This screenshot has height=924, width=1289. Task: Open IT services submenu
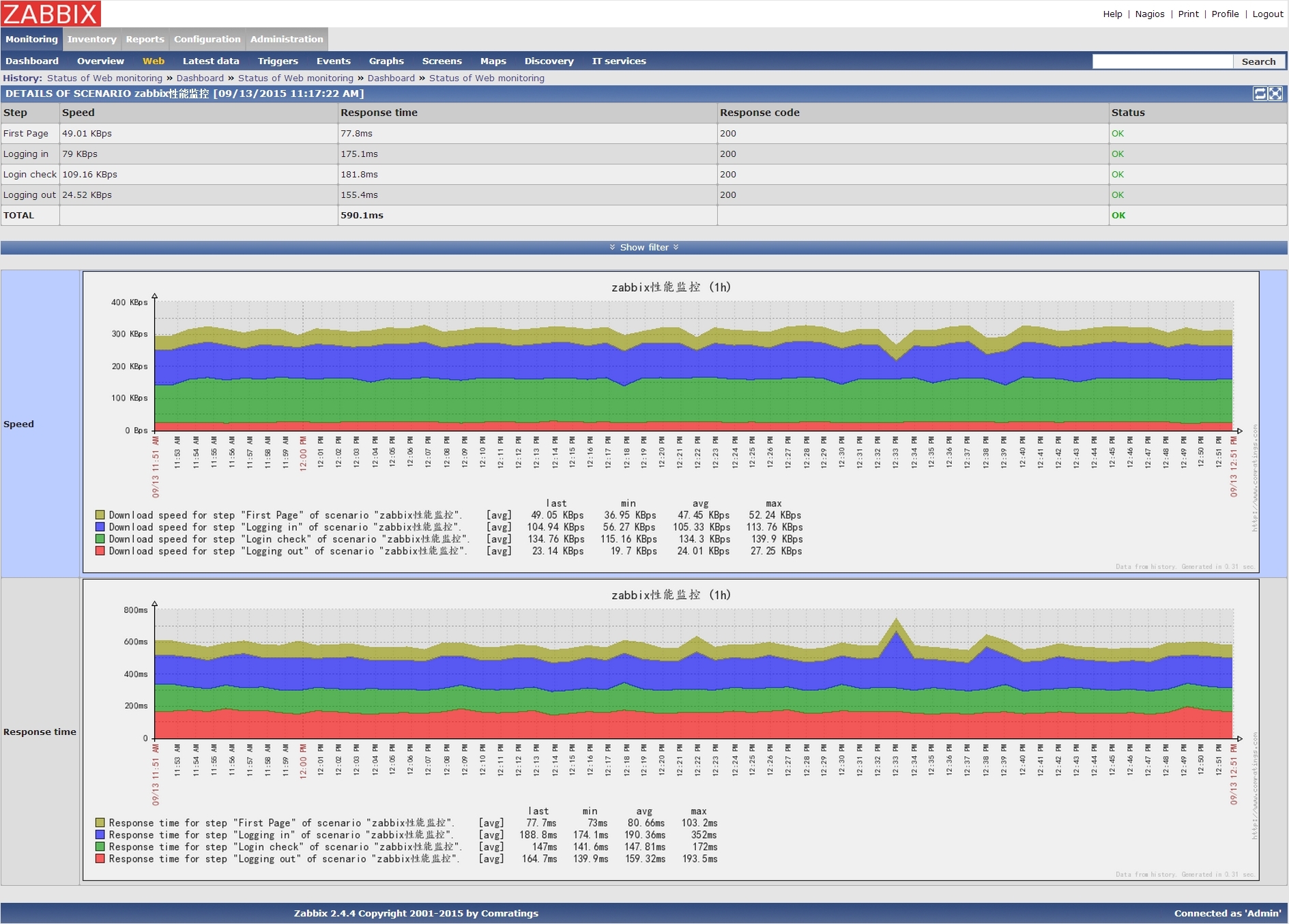[x=619, y=61]
